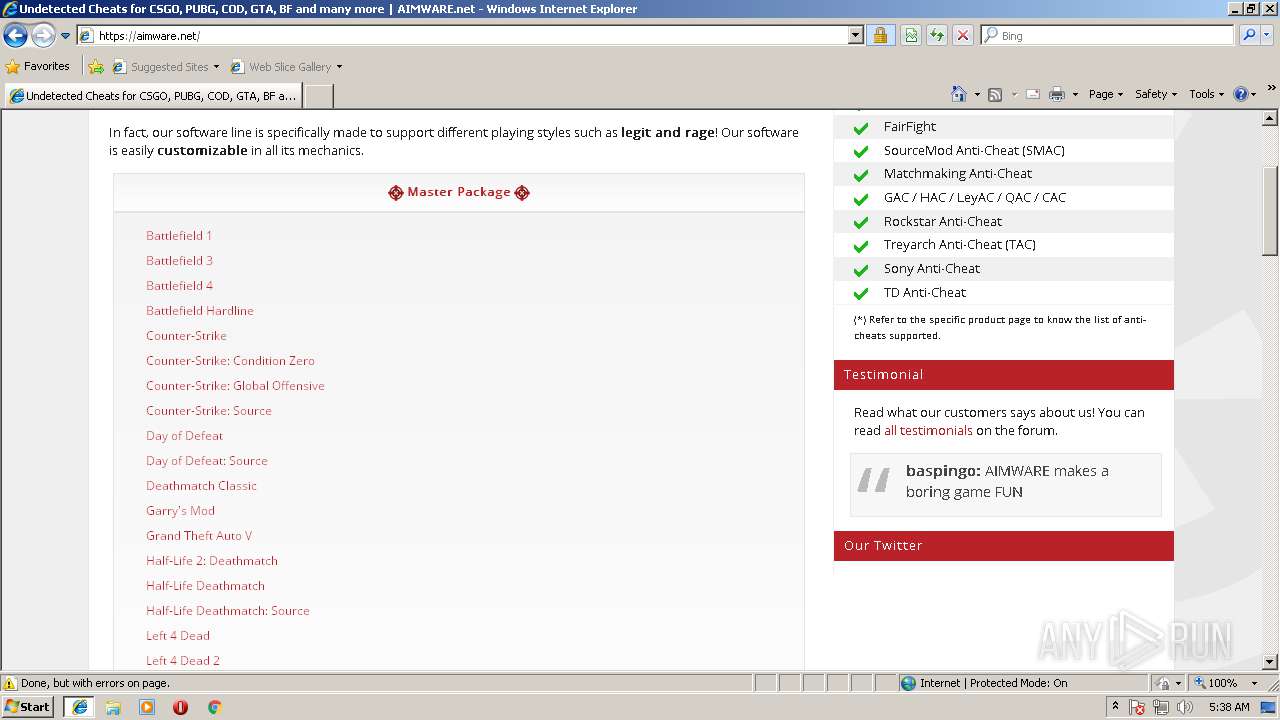Open the Battlefield Hardline link
1280x720 pixels.
click(x=200, y=311)
